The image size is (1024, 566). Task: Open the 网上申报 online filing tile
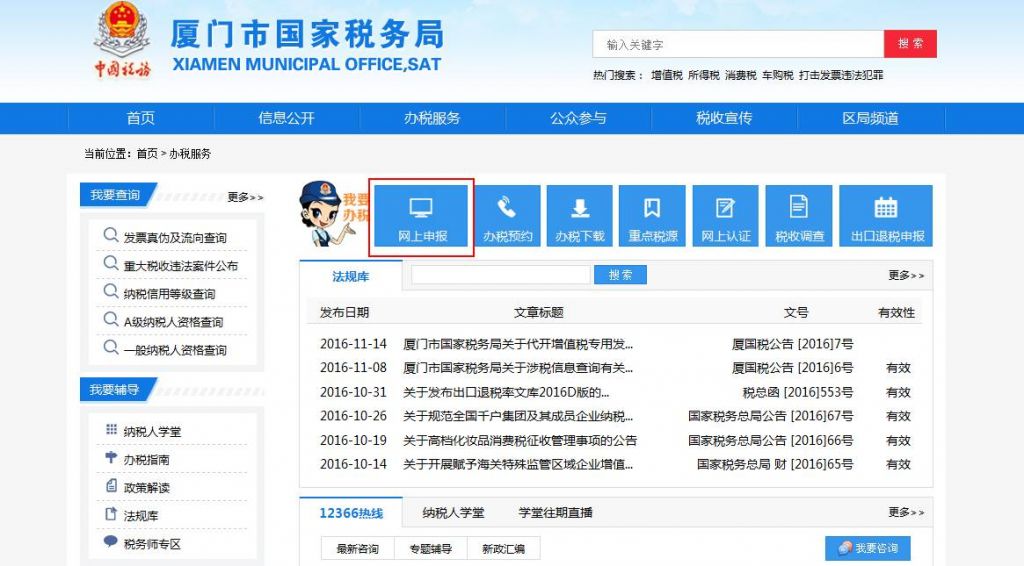click(421, 216)
